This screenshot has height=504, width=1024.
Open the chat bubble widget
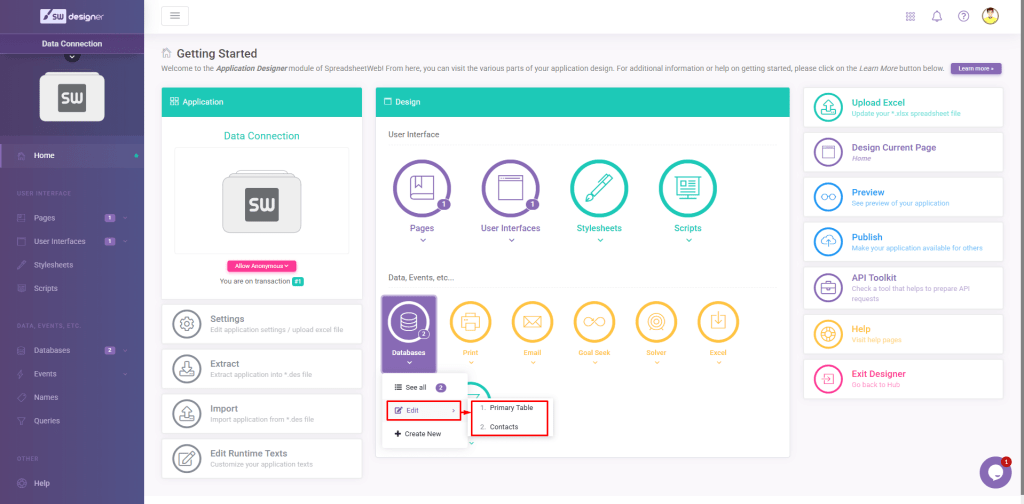[x=995, y=472]
